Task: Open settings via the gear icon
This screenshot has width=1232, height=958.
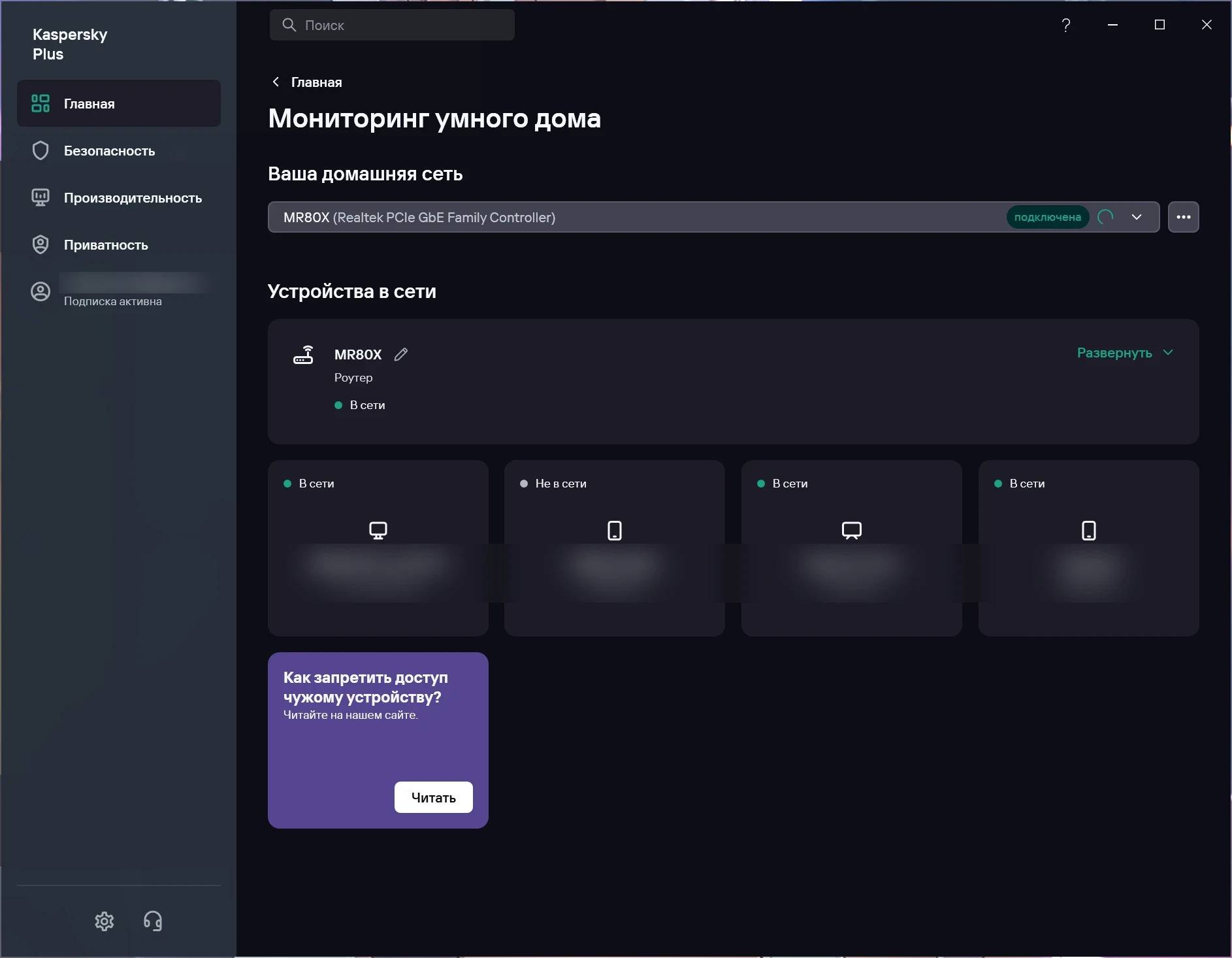Action: pyautogui.click(x=105, y=921)
